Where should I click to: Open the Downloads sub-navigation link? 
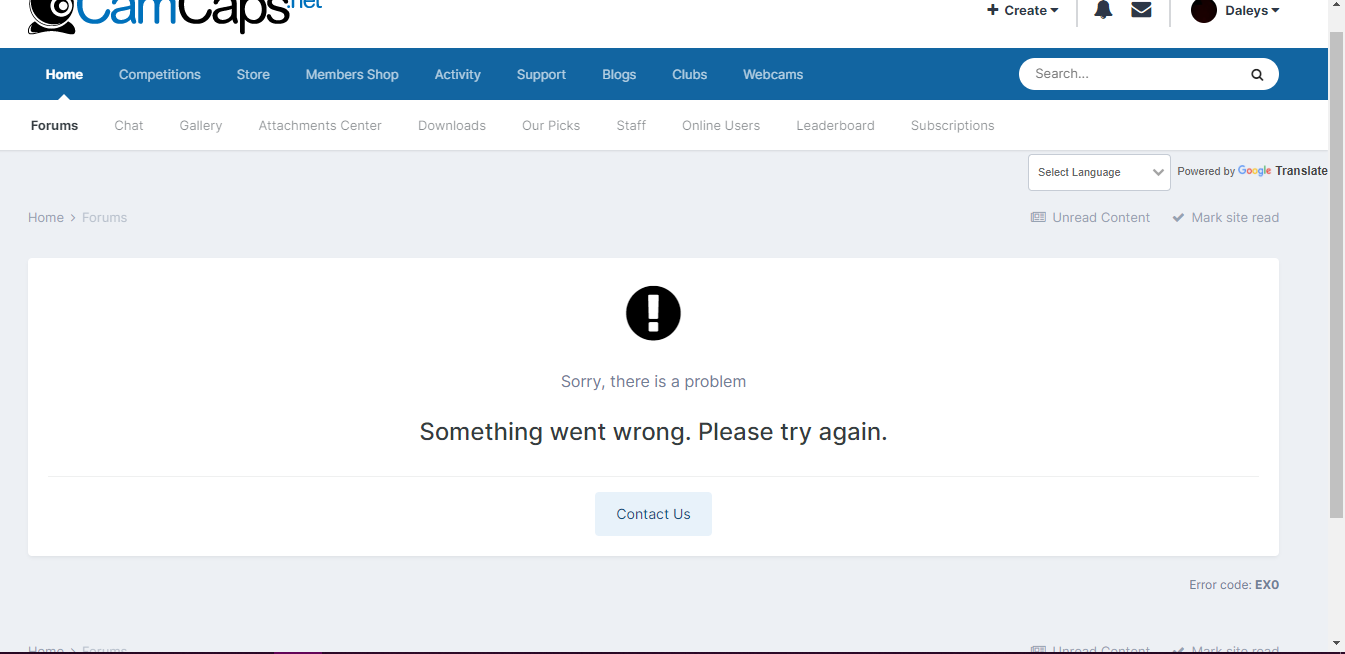452,125
